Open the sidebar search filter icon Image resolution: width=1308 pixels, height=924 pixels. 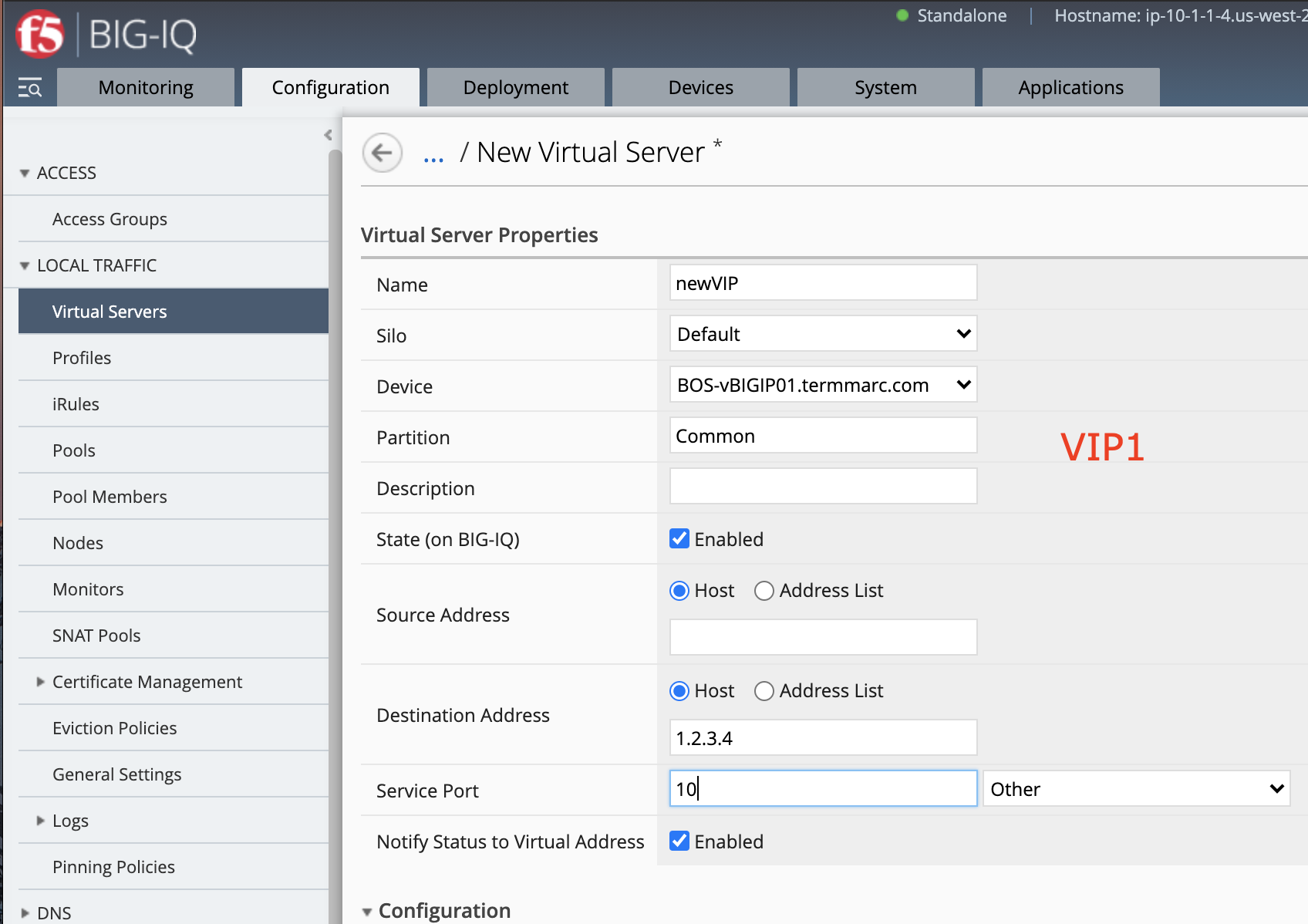30,87
